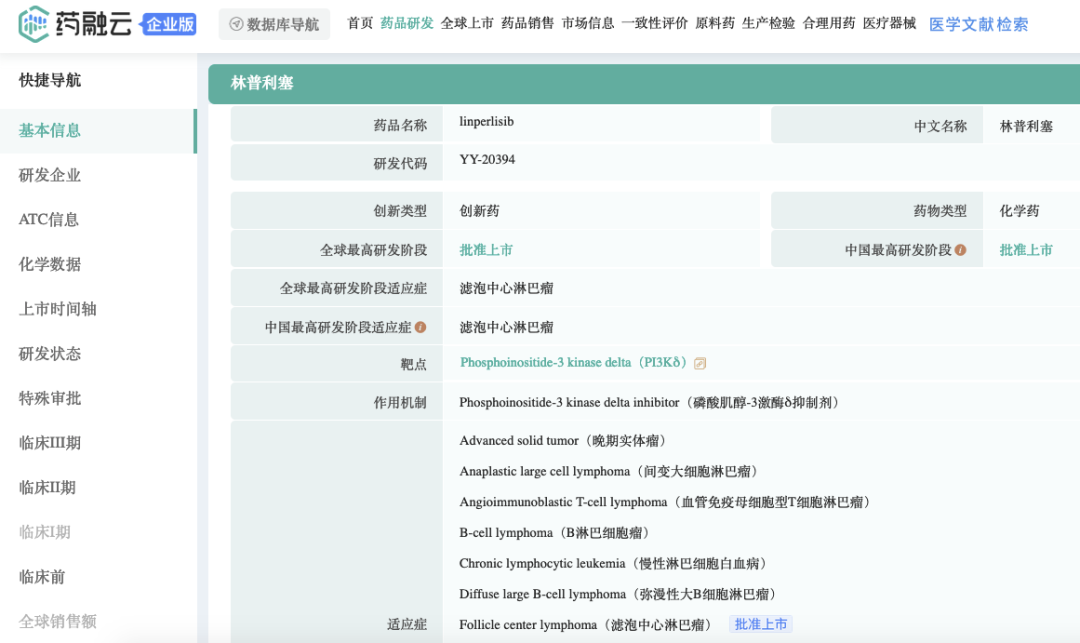Viewport: 1080px width, 643px height.
Task: Open 医学文献检索 link
Action: (x=978, y=25)
